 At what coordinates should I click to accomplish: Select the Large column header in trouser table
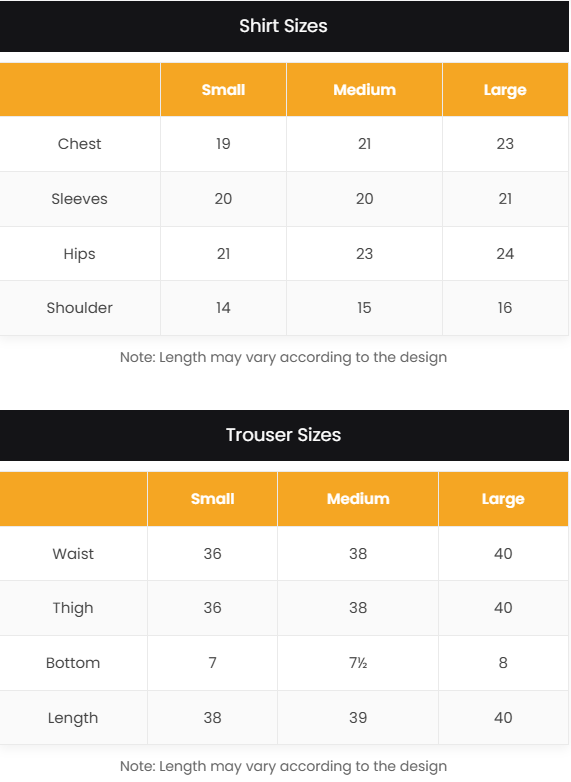[x=503, y=499]
